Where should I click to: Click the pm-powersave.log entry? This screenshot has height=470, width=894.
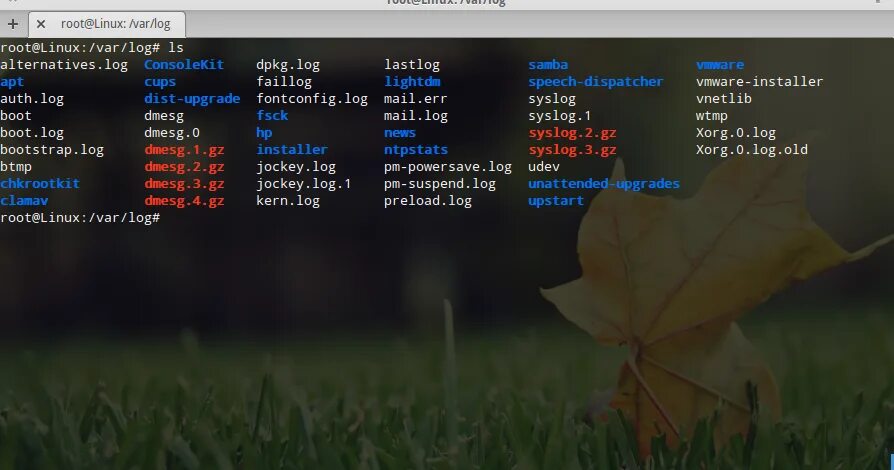[x=448, y=167]
